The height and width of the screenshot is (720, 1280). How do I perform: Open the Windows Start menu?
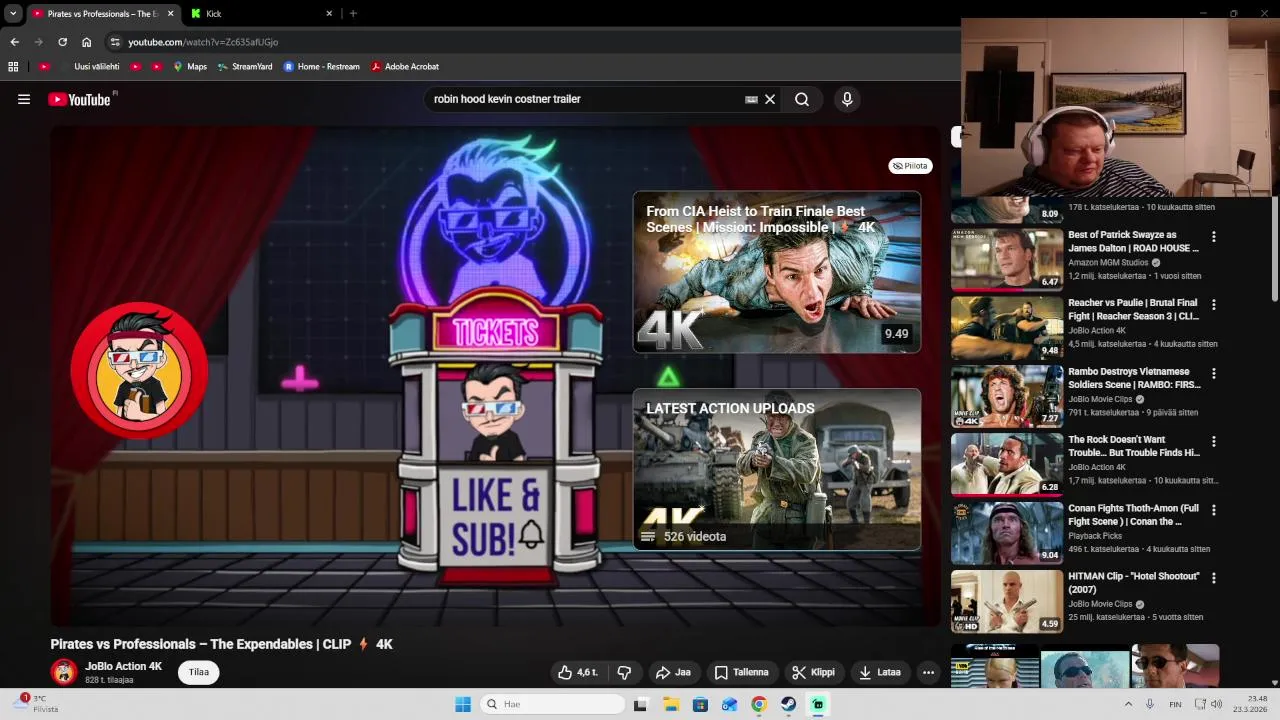click(463, 704)
